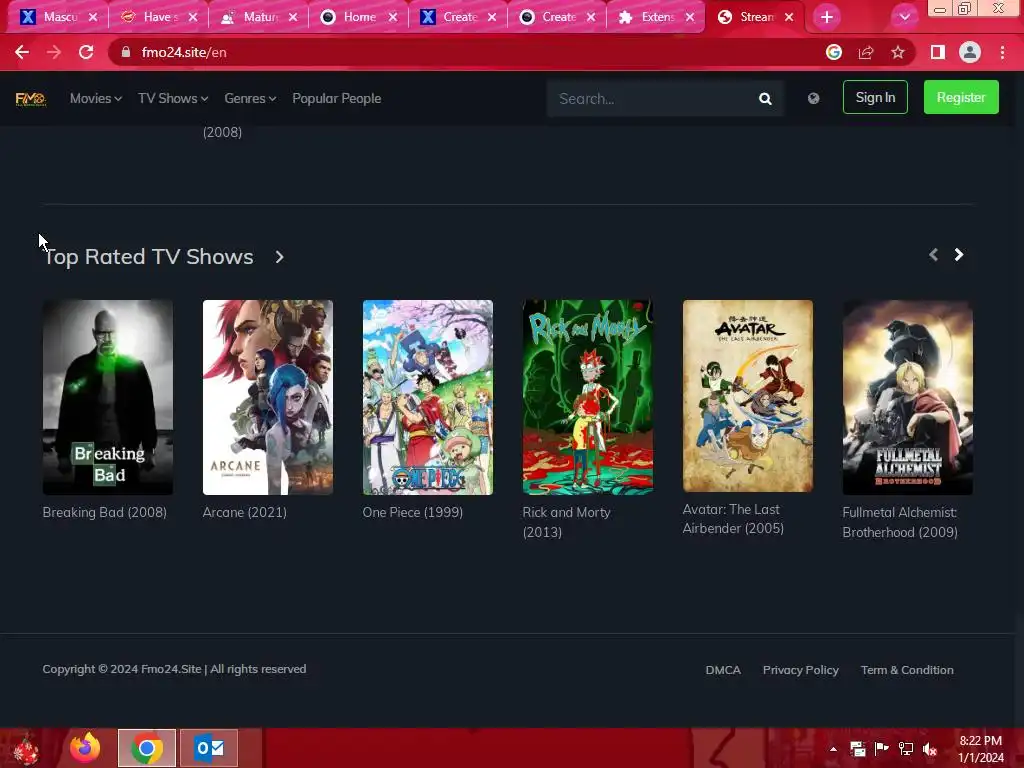
Task: Open Chrome three-dot menu
Action: (1002, 52)
